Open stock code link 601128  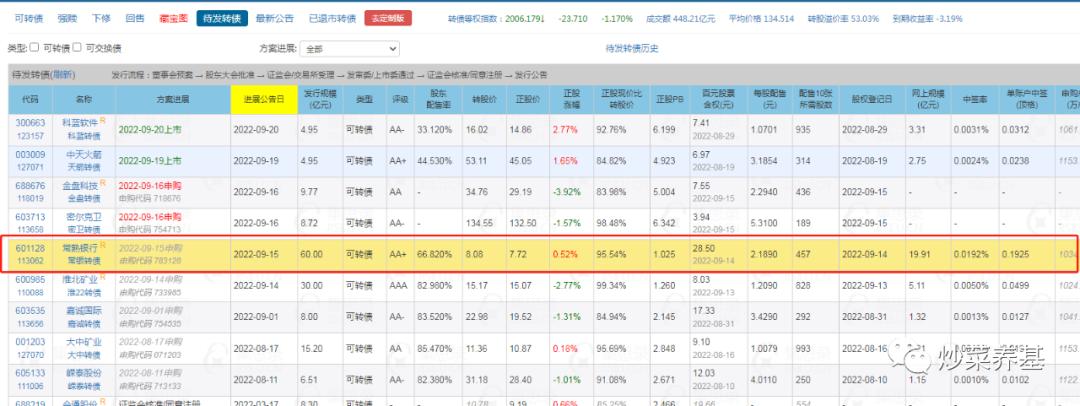coord(30,247)
